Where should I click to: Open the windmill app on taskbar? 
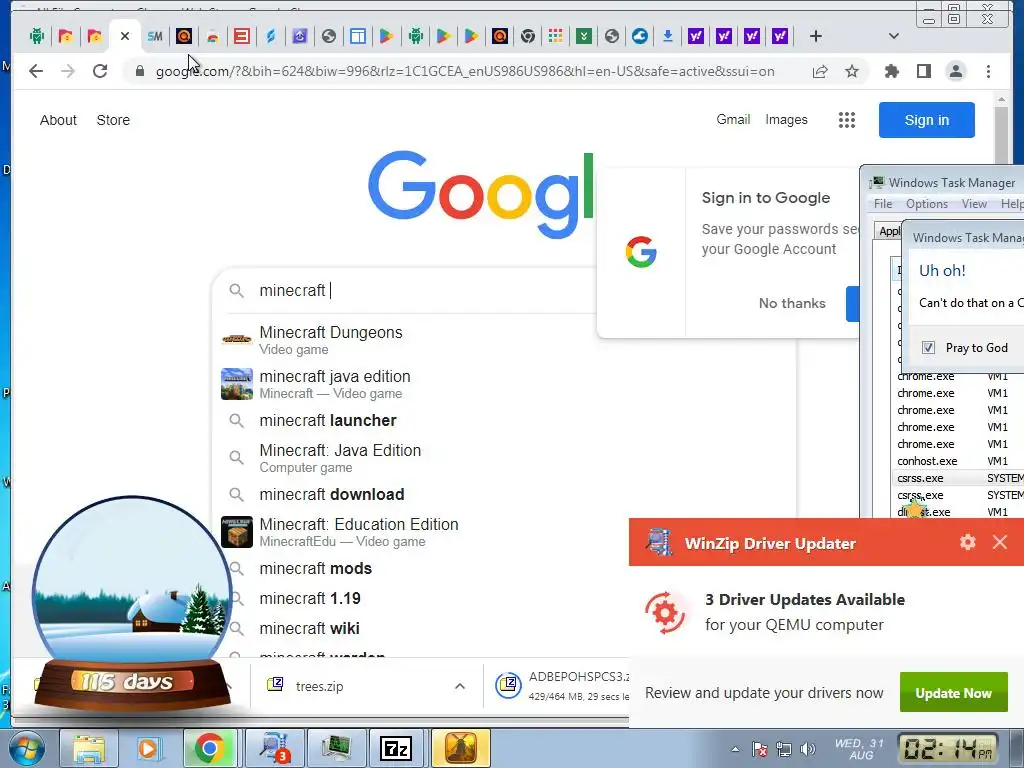460,748
